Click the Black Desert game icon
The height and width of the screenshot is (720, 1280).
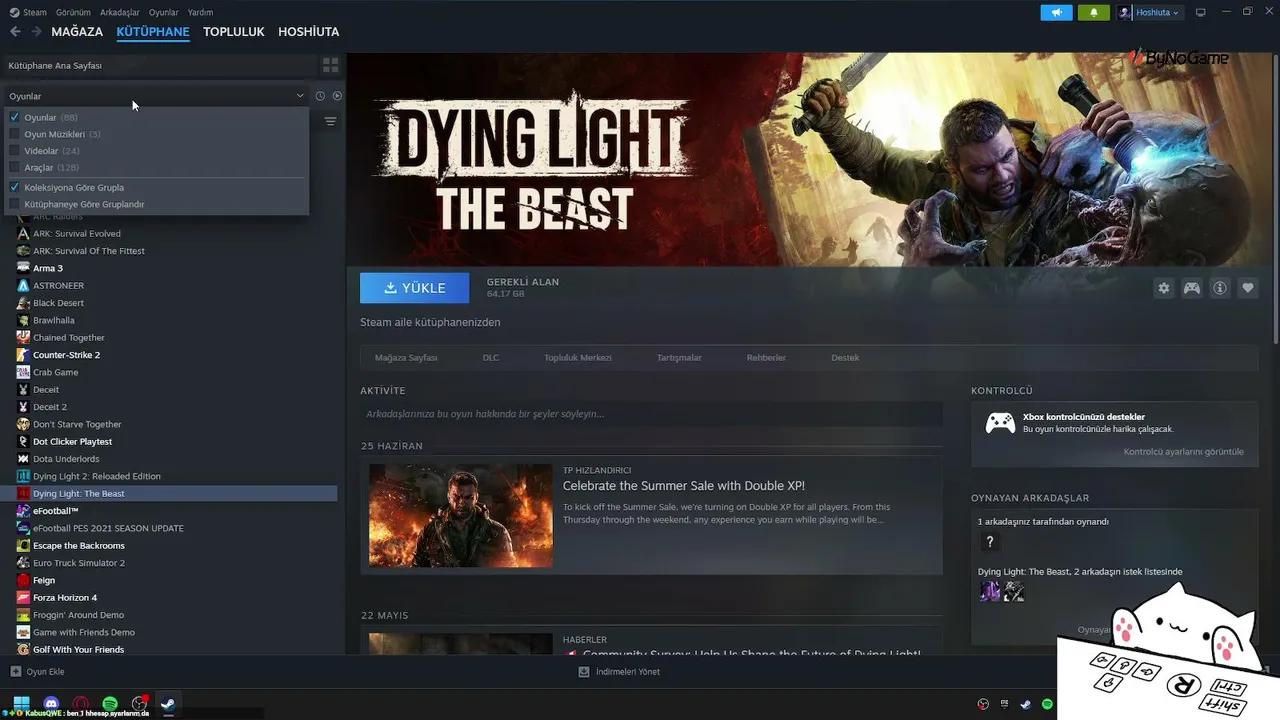point(24,303)
